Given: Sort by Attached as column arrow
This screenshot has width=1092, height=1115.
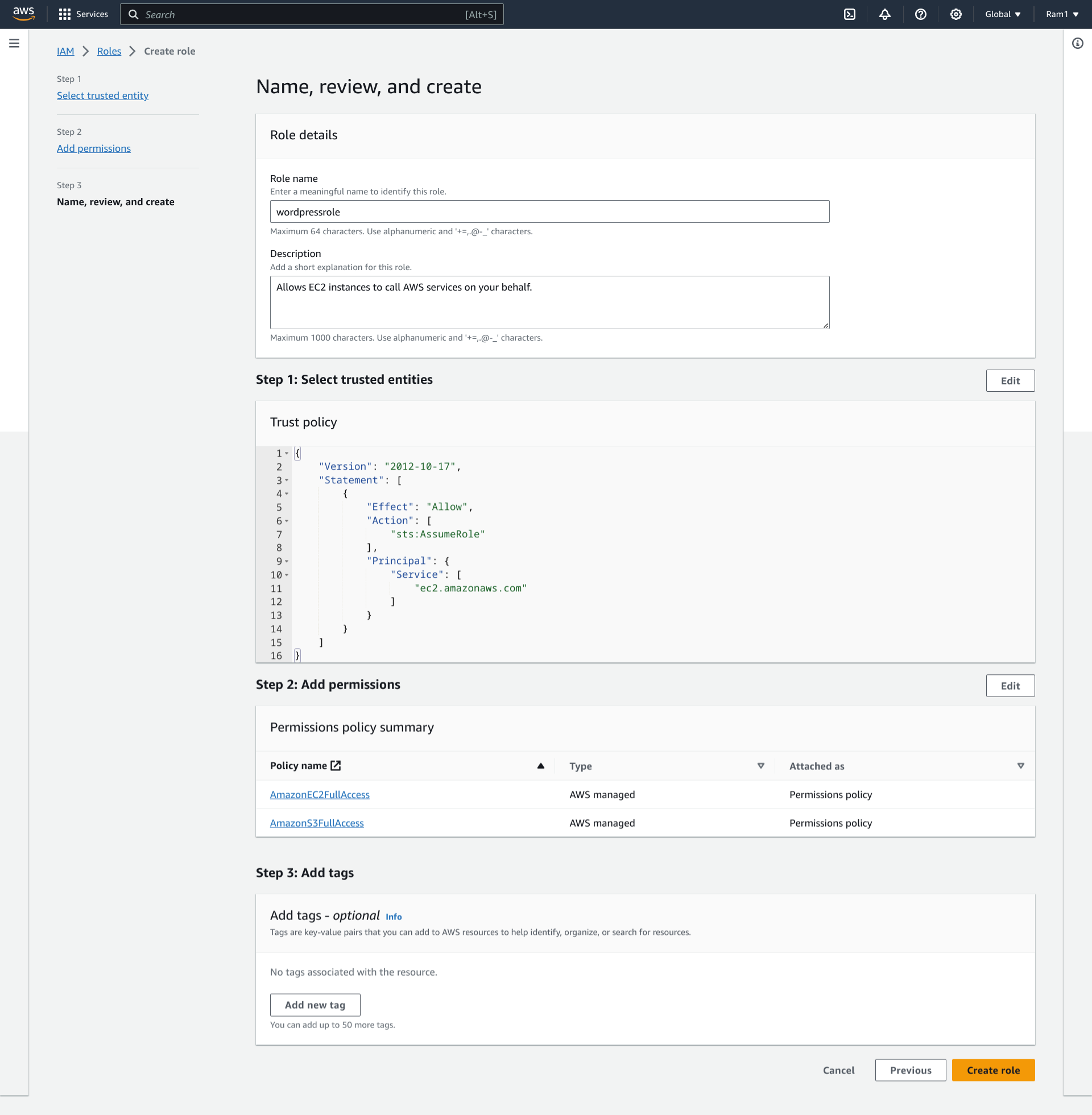Looking at the screenshot, I should coord(1020,766).
